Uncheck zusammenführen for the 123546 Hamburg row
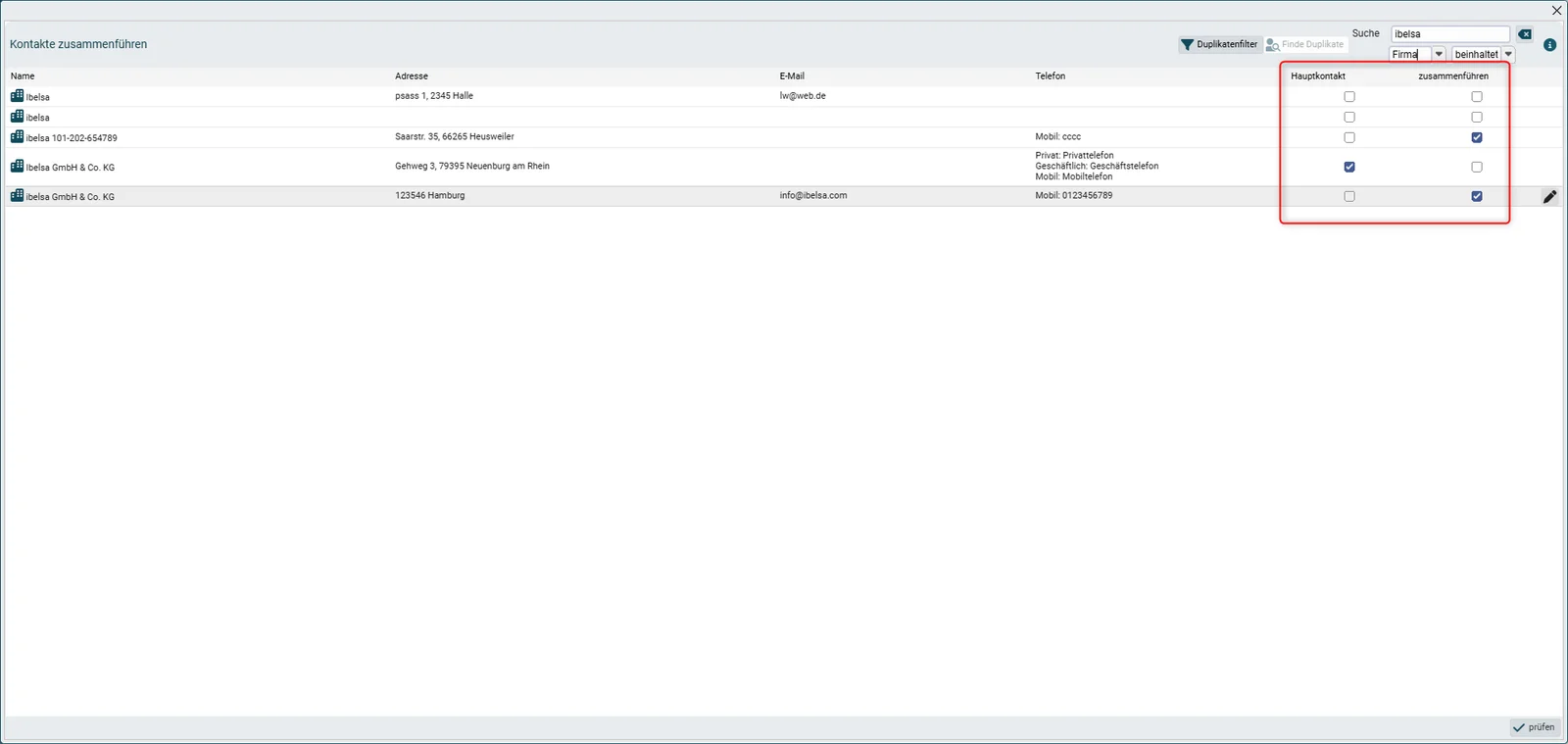1568x744 pixels. (1477, 197)
